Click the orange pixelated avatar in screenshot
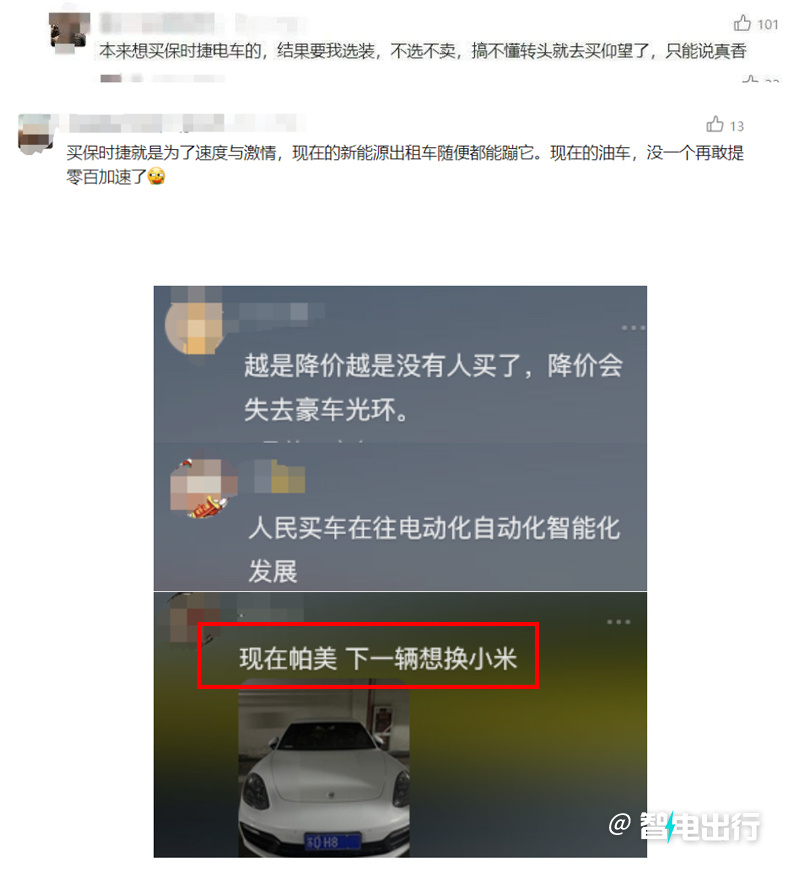The width and height of the screenshot is (800, 870). [195, 326]
